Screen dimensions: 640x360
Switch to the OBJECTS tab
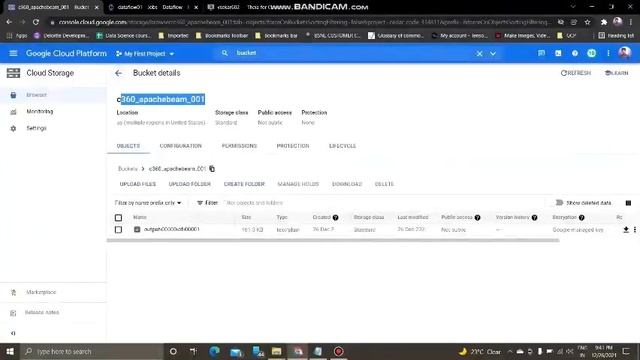click(128, 146)
